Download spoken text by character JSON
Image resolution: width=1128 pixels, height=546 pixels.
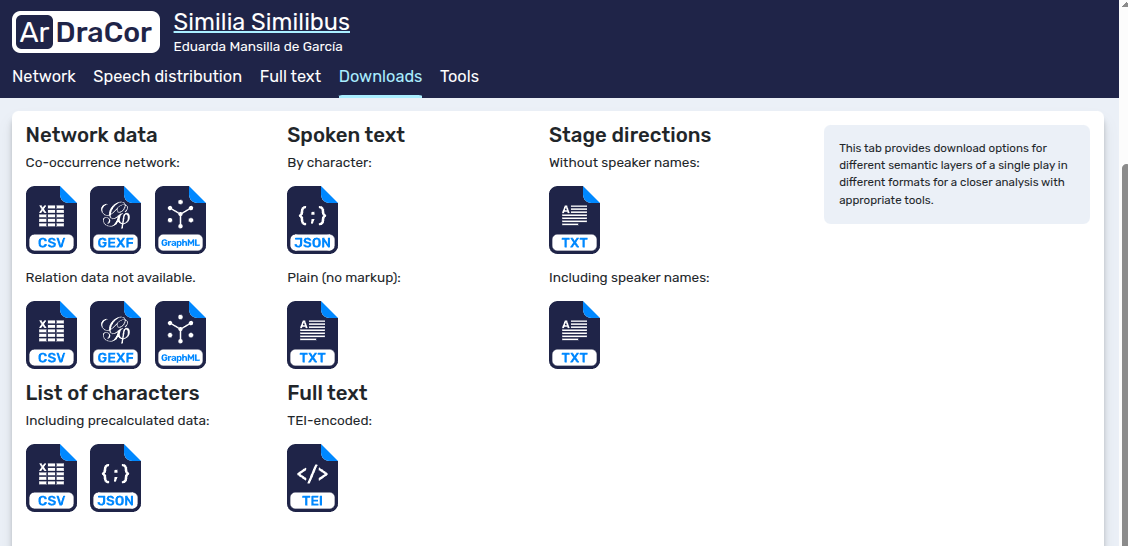(312, 220)
